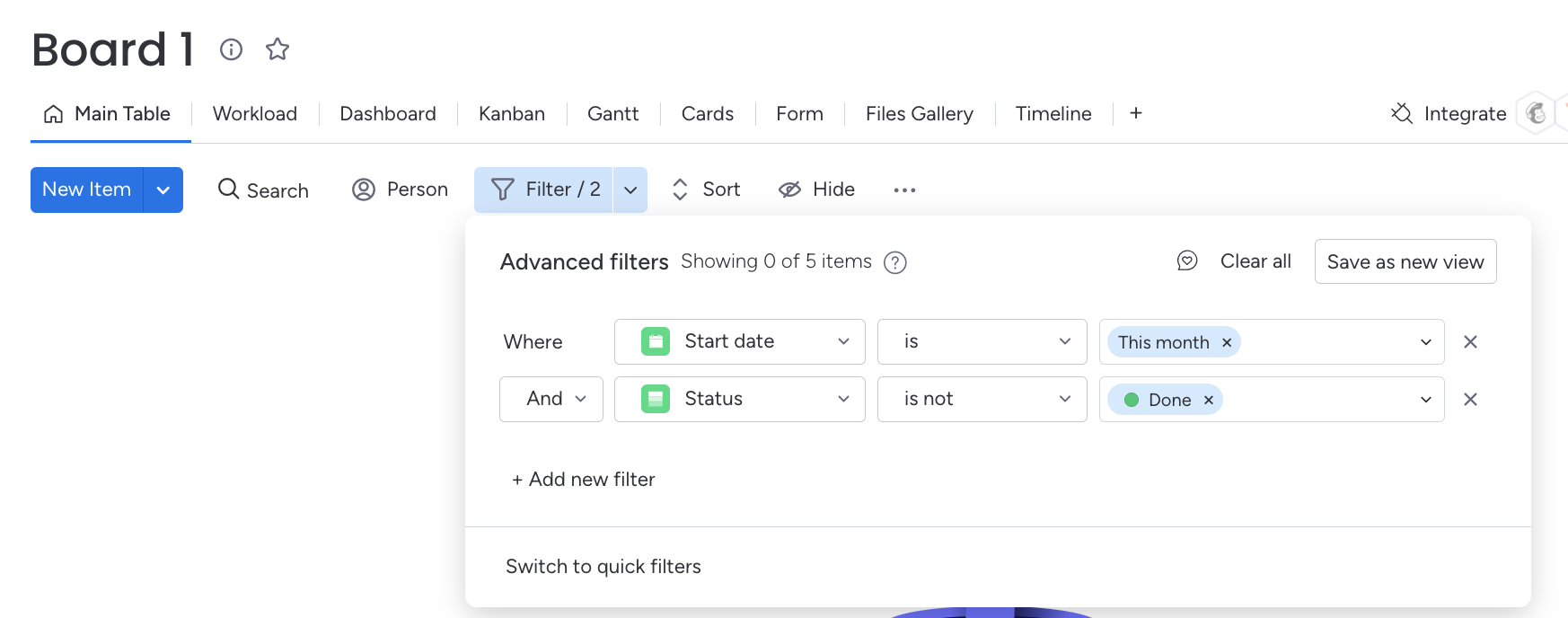Remove the This month chip

(1227, 342)
